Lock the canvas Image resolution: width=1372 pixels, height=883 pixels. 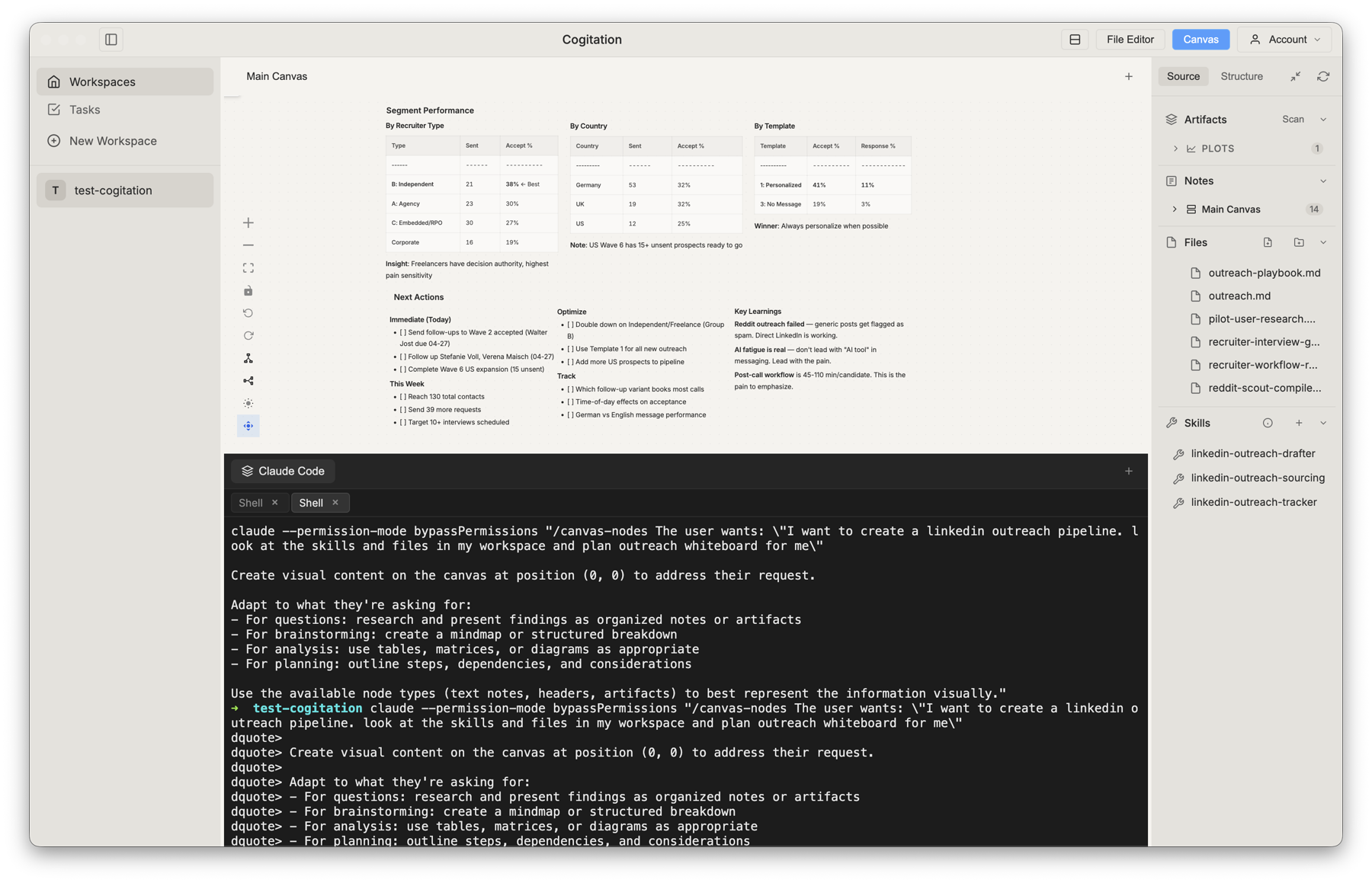click(x=248, y=290)
